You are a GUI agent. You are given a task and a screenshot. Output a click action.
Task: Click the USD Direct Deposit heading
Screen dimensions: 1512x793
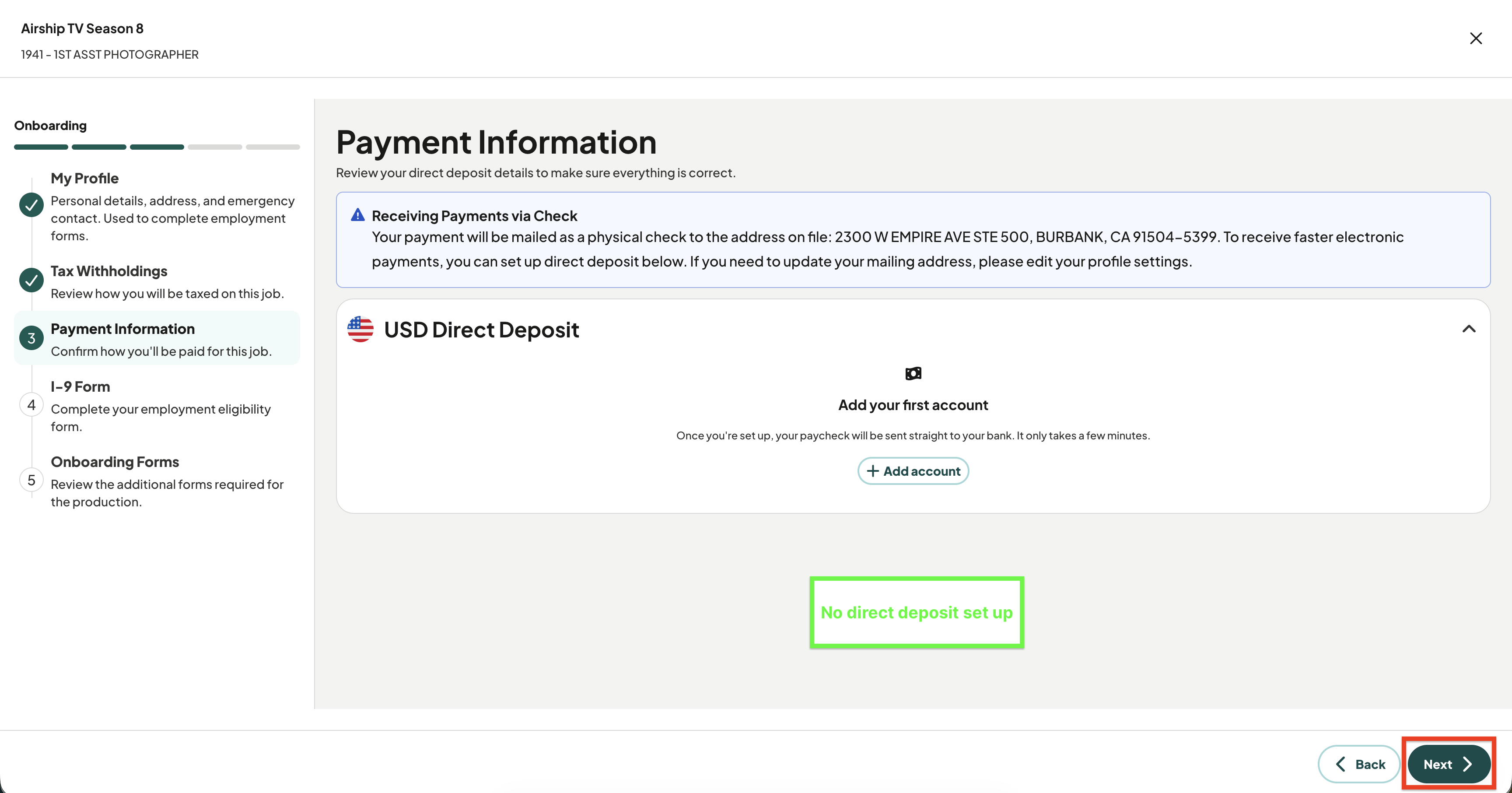pyautogui.click(x=481, y=329)
